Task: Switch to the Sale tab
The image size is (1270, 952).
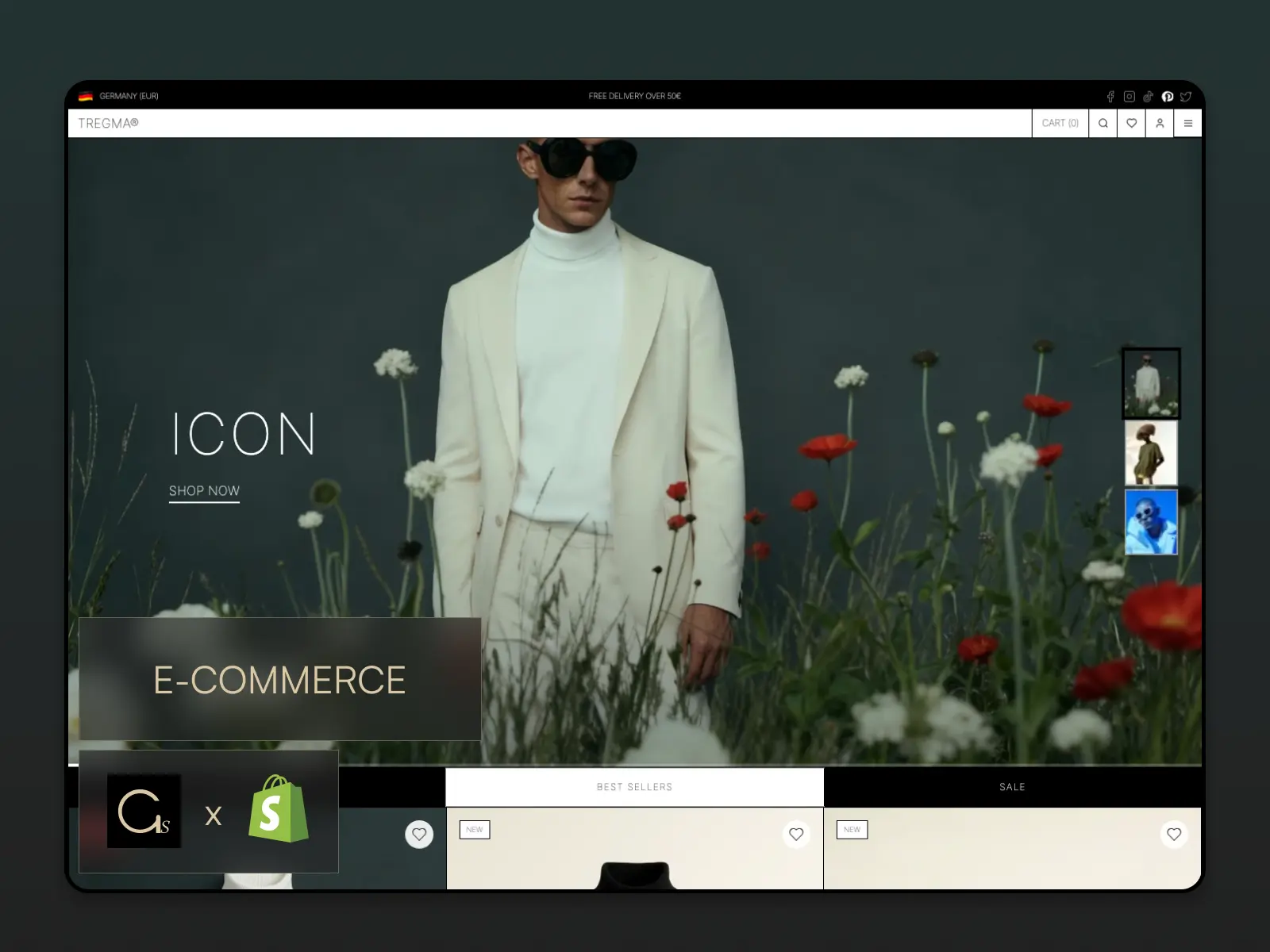Action: 1012,787
